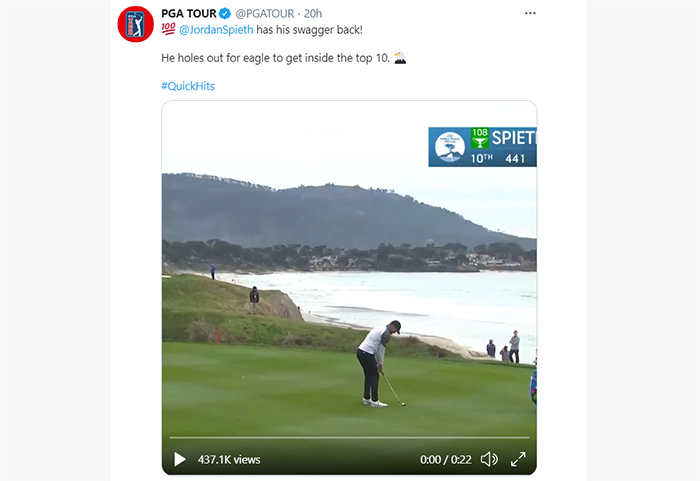Play the Spieth eagle video

pyautogui.click(x=179, y=459)
